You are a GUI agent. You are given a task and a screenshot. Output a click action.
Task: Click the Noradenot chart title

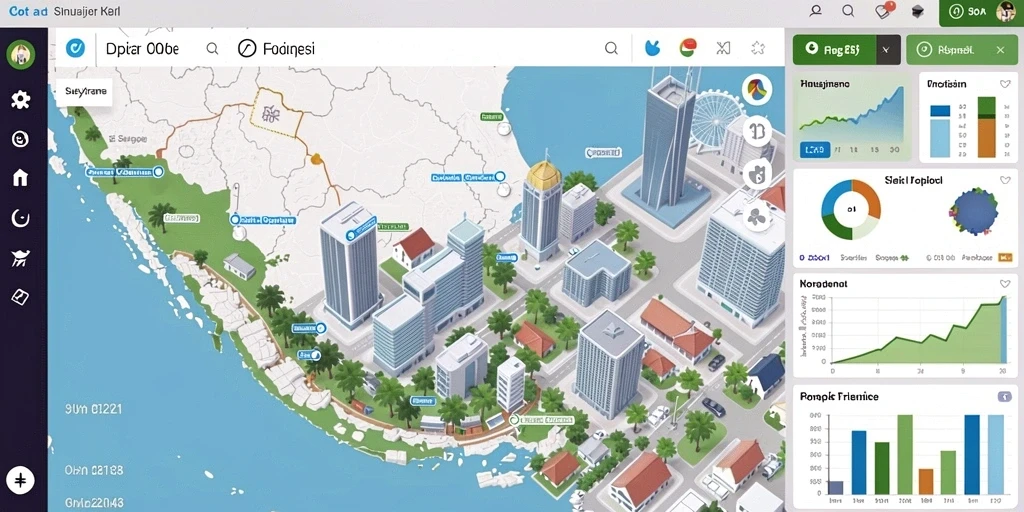tap(824, 285)
